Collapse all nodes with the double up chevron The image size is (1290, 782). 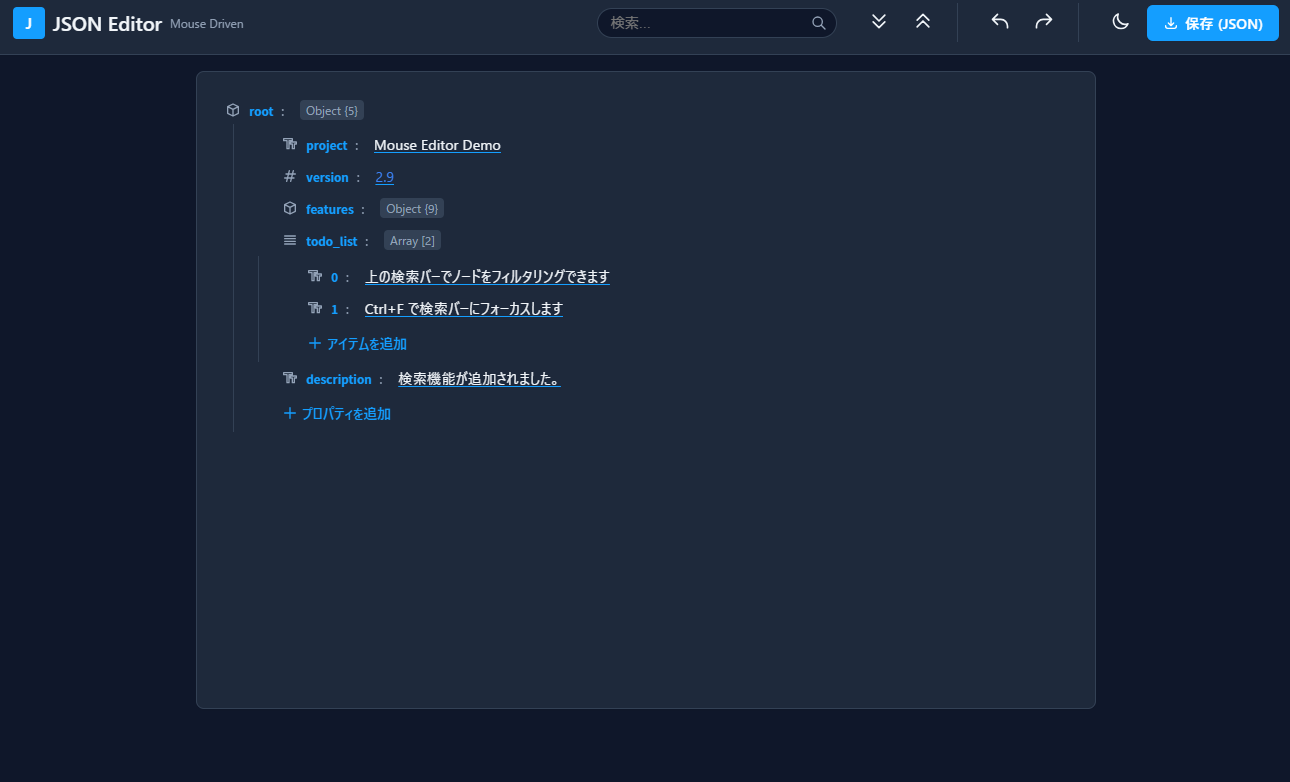[923, 21]
